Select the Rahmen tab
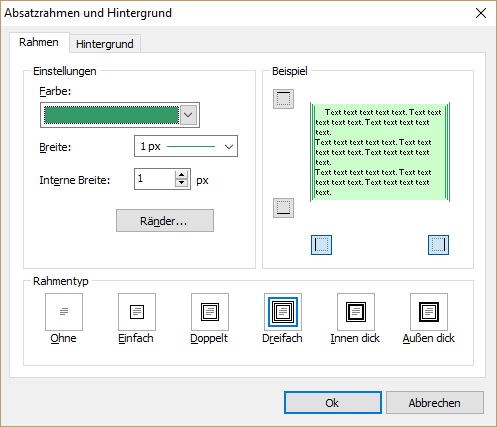This screenshot has height=427, width=497. [x=39, y=42]
